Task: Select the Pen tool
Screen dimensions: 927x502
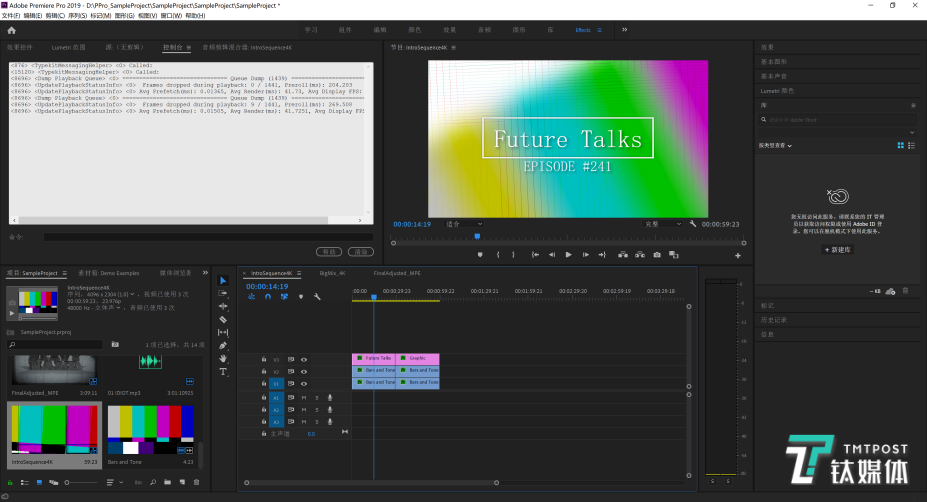Action: pyautogui.click(x=223, y=345)
